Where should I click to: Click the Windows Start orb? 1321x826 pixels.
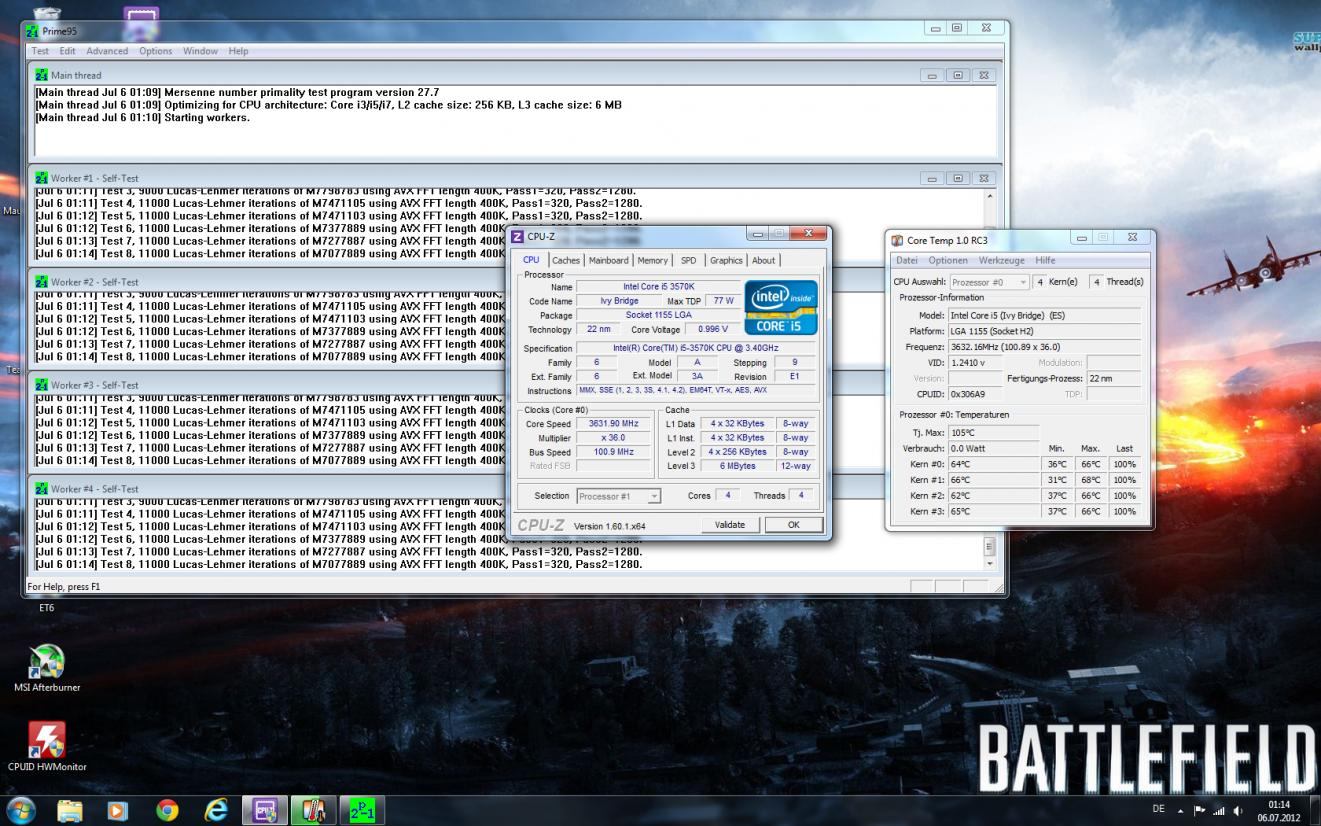(22, 810)
